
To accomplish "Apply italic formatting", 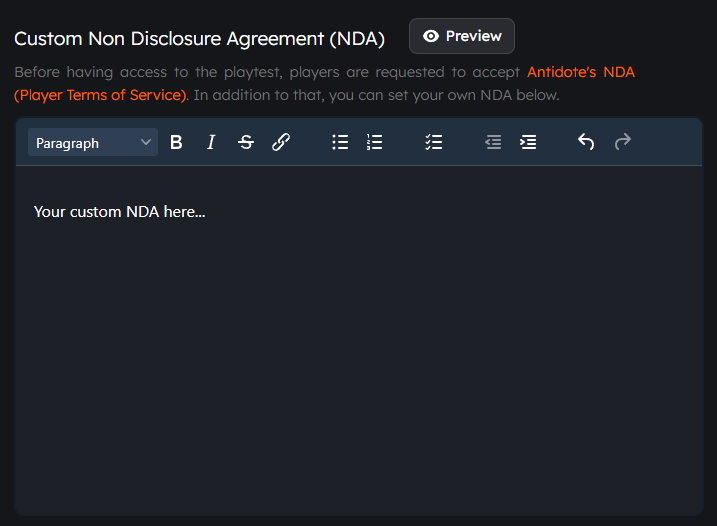I will pos(211,142).
